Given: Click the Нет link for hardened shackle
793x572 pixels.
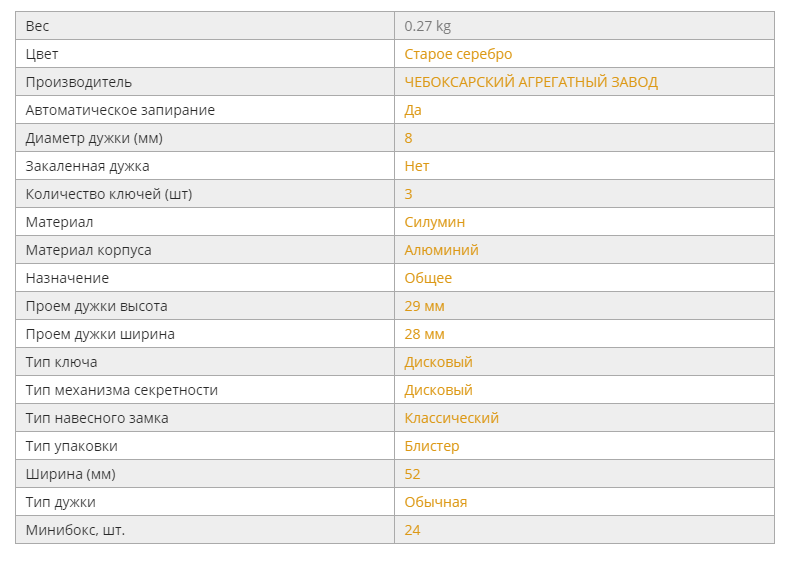Looking at the screenshot, I should [x=416, y=166].
